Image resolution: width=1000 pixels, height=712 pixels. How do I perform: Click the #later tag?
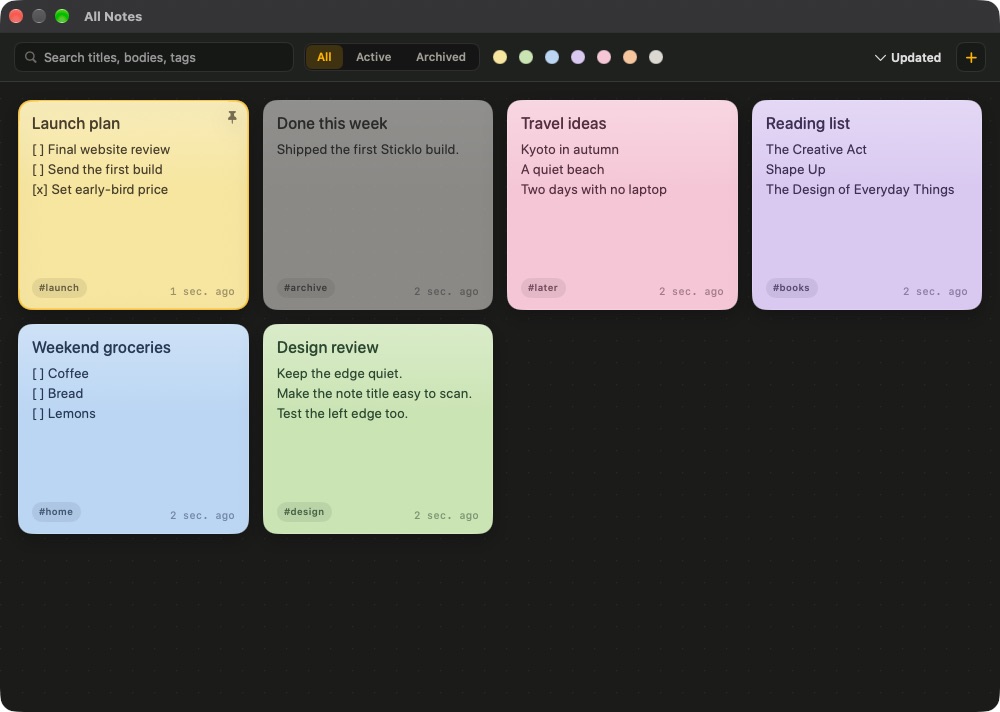543,288
